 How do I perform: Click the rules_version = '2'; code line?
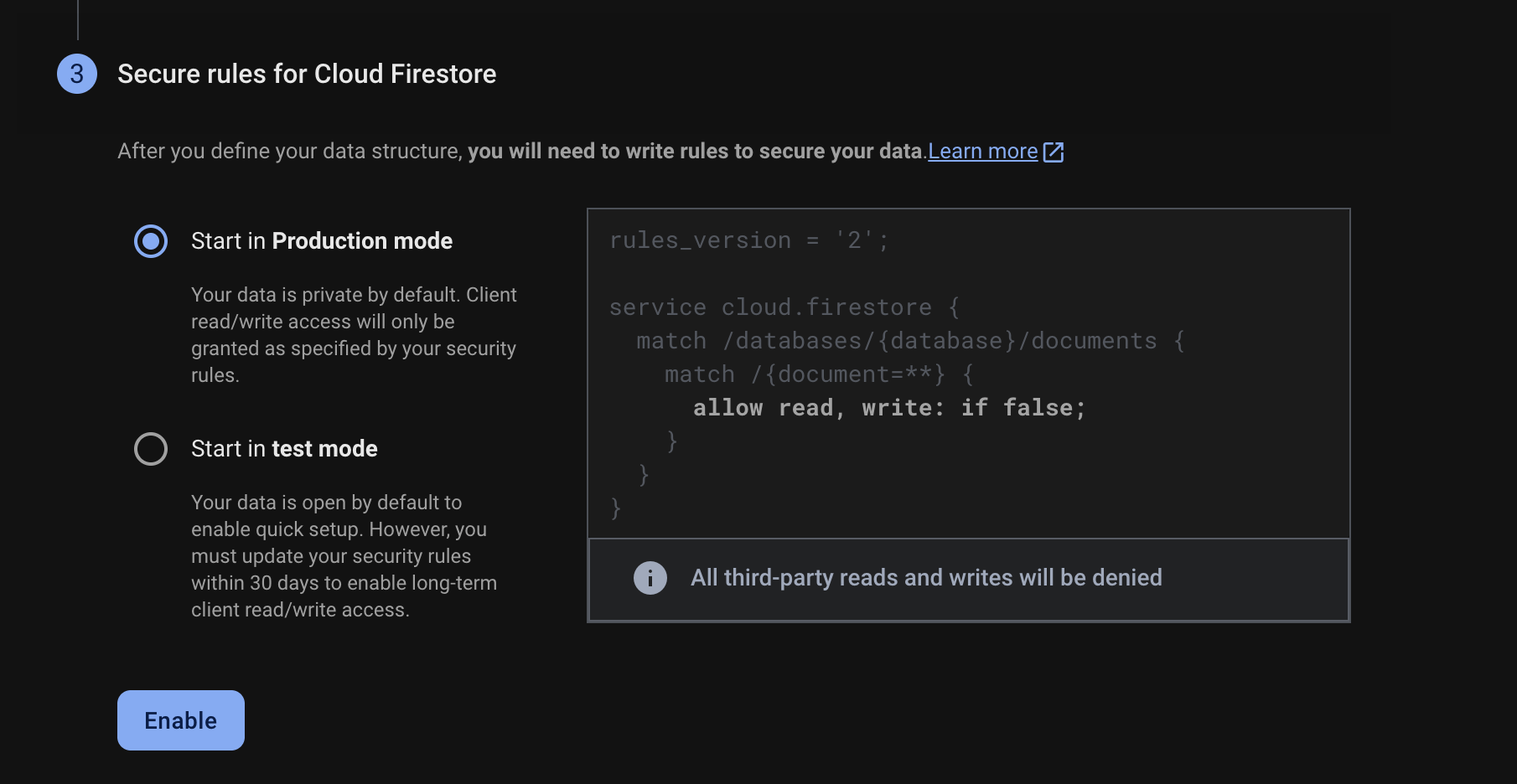[x=749, y=240]
